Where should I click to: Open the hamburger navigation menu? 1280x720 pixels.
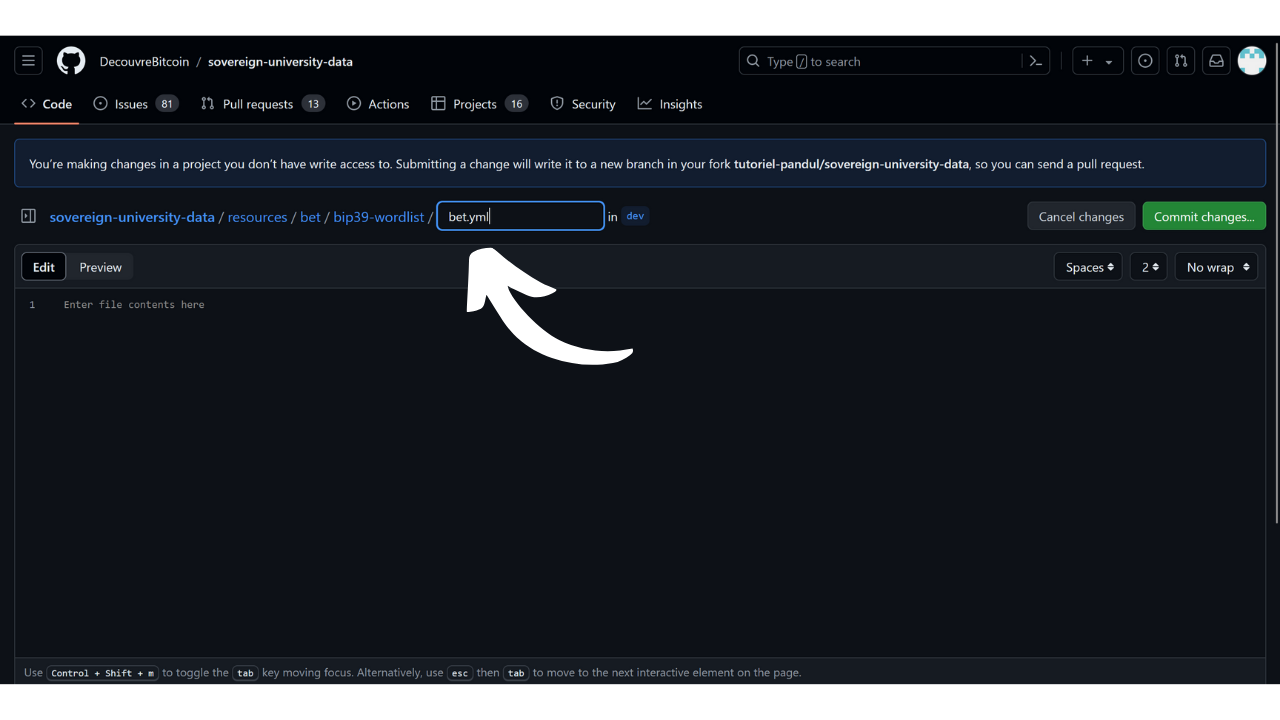28,61
